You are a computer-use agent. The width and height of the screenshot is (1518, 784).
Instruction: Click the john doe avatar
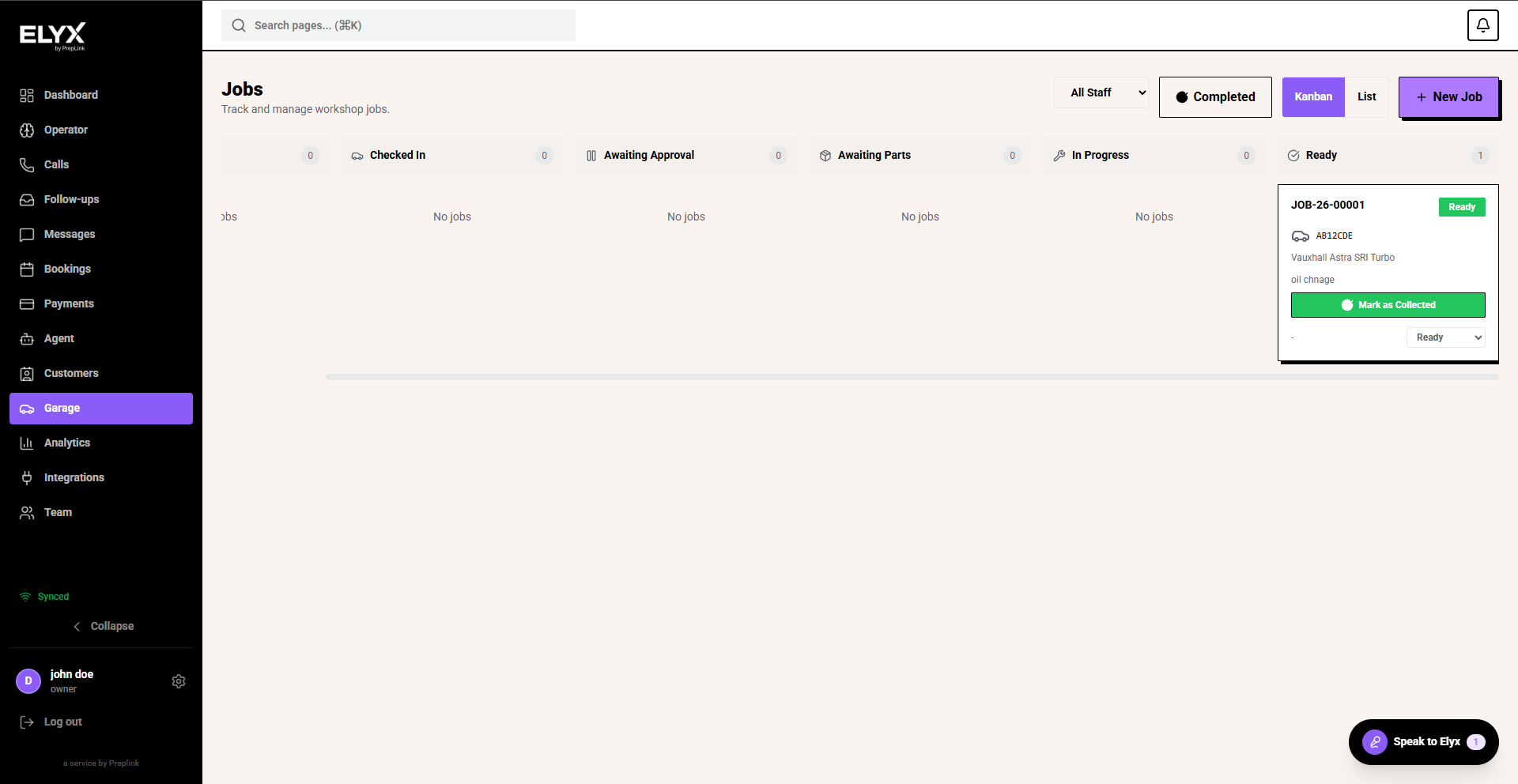click(28, 680)
